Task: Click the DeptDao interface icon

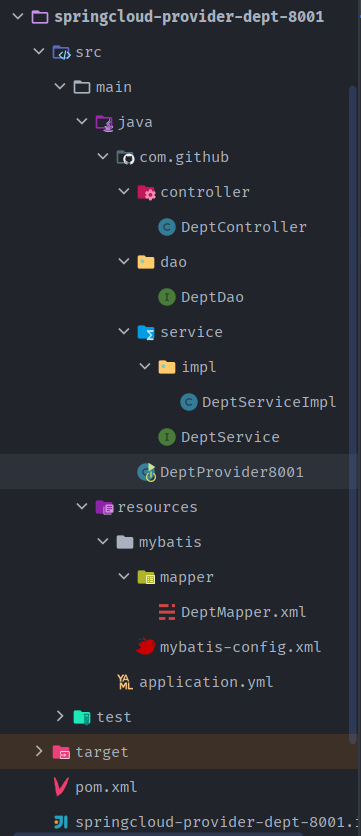Action: click(x=167, y=297)
